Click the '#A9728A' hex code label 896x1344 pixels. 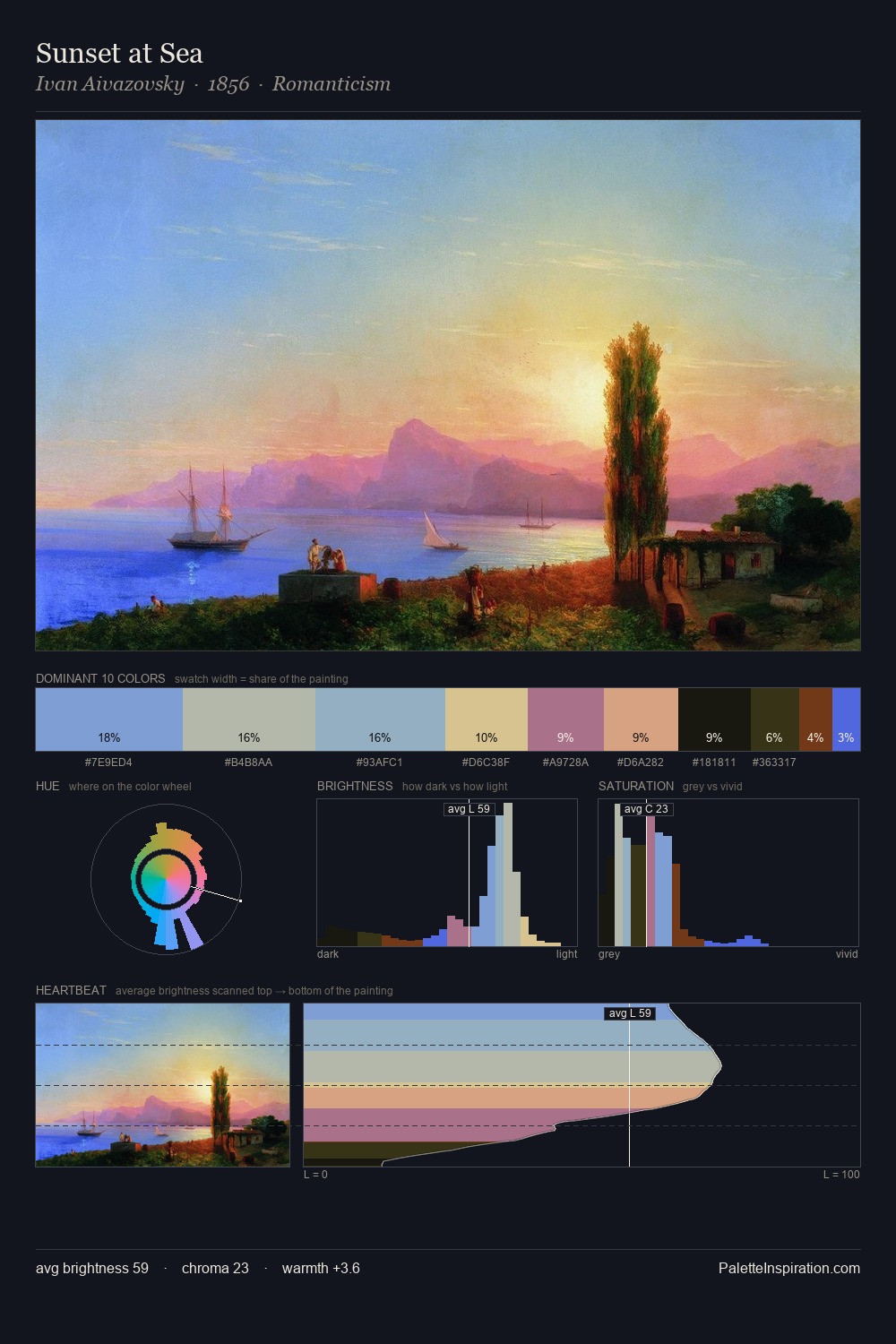pos(565,762)
